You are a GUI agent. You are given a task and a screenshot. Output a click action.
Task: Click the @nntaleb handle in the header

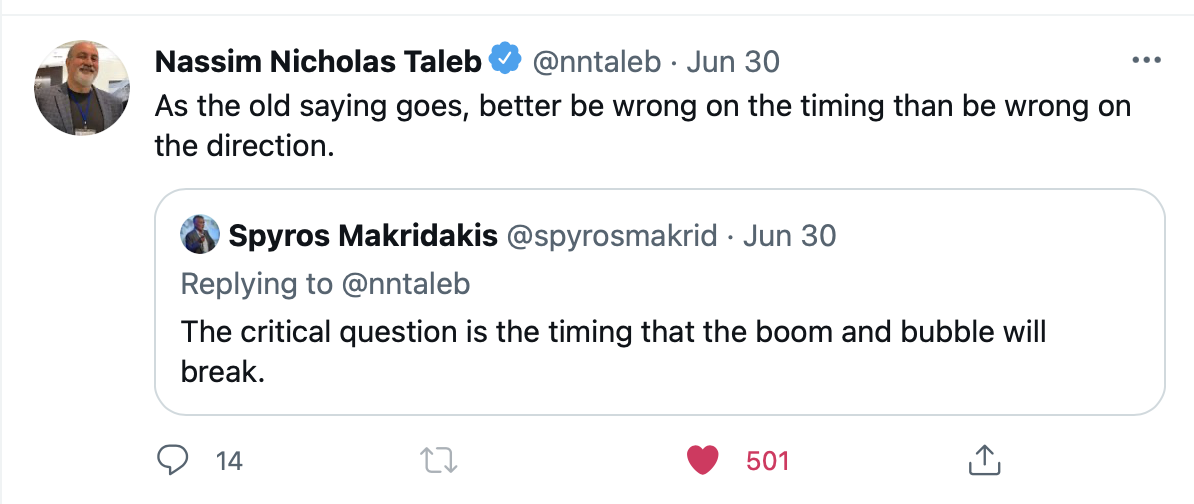(x=595, y=62)
